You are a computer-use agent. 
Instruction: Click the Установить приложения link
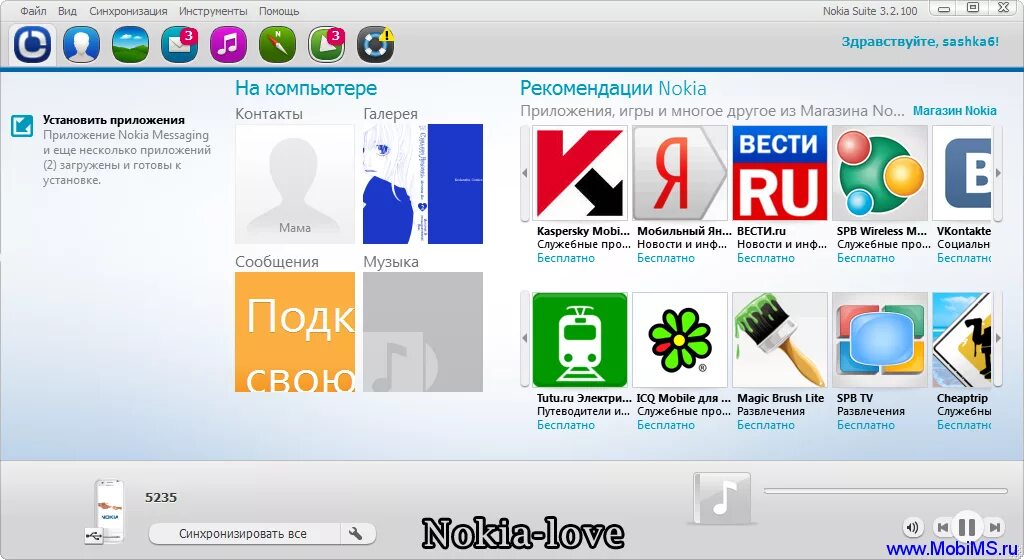tap(114, 119)
